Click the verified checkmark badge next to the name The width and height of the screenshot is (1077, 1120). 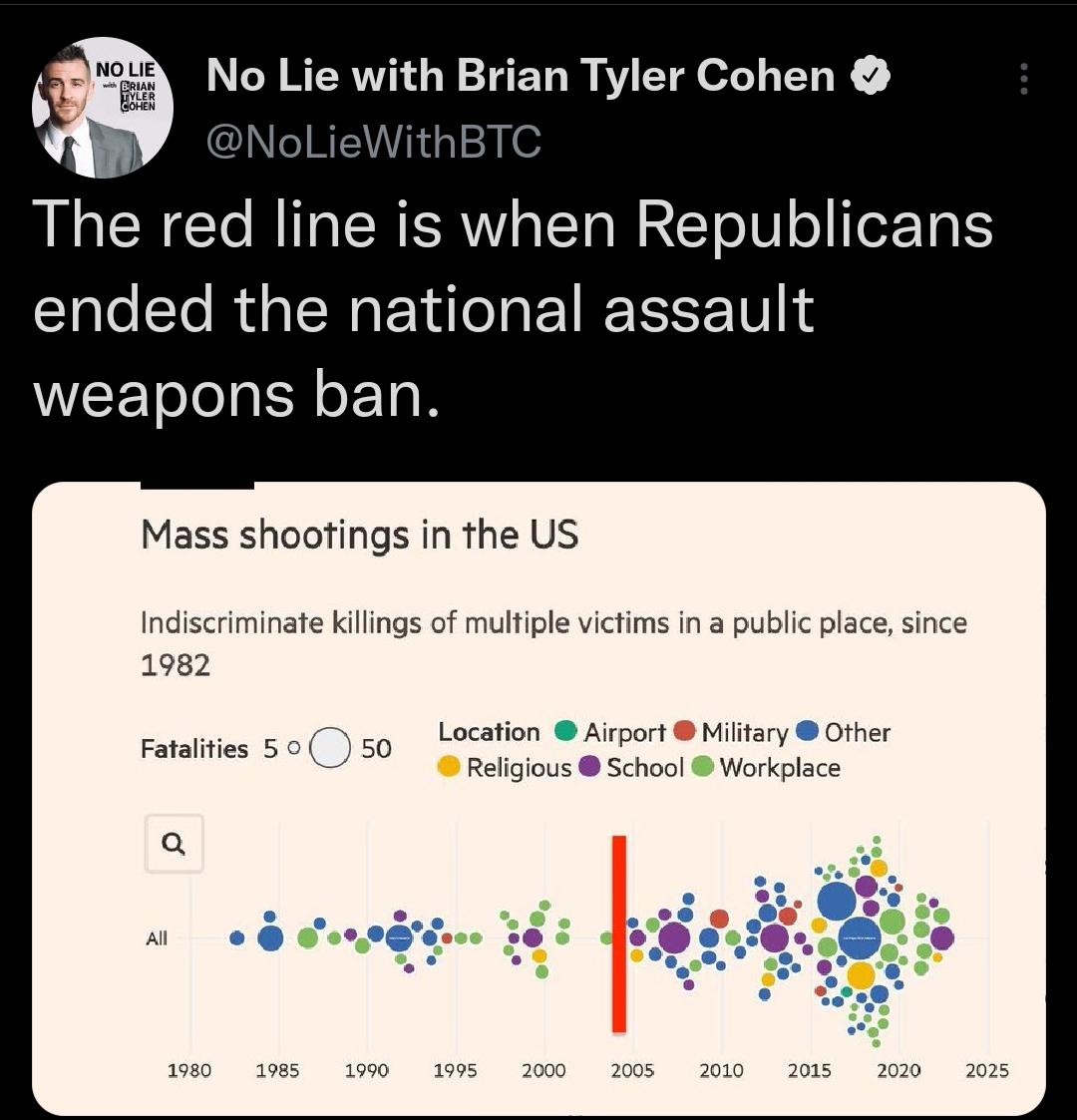(870, 74)
